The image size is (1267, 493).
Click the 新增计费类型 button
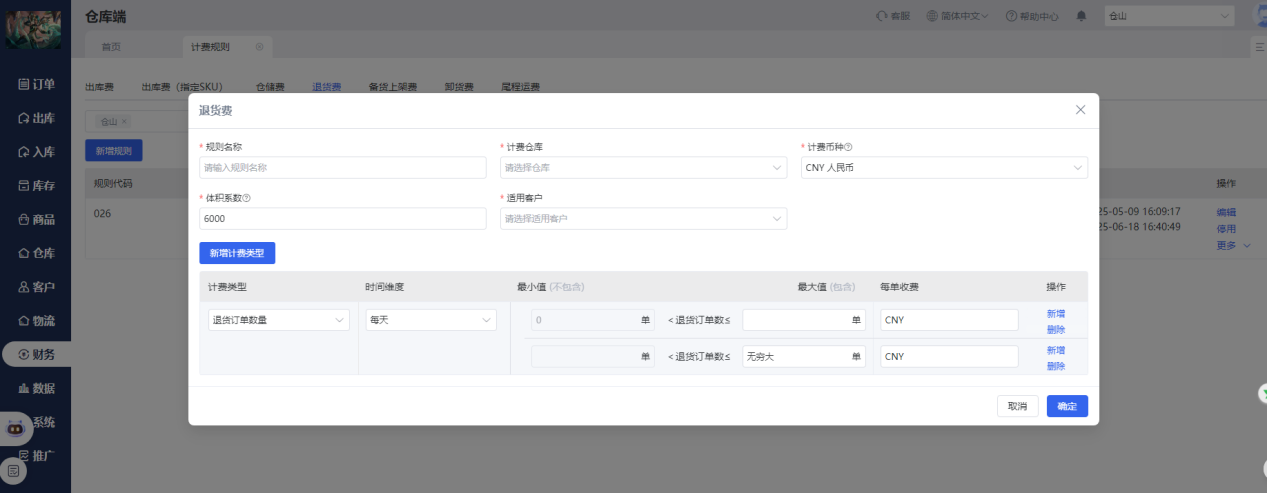coord(237,253)
